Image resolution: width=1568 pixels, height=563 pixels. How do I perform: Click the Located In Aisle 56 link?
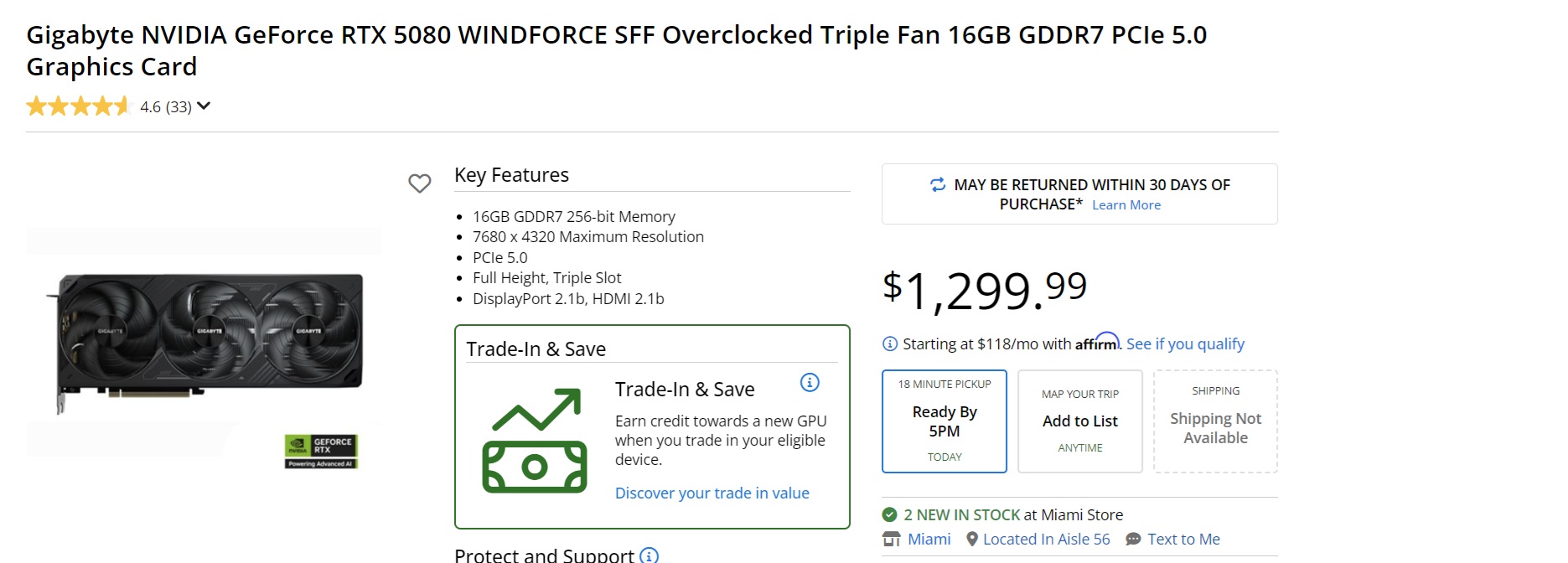click(x=1046, y=540)
